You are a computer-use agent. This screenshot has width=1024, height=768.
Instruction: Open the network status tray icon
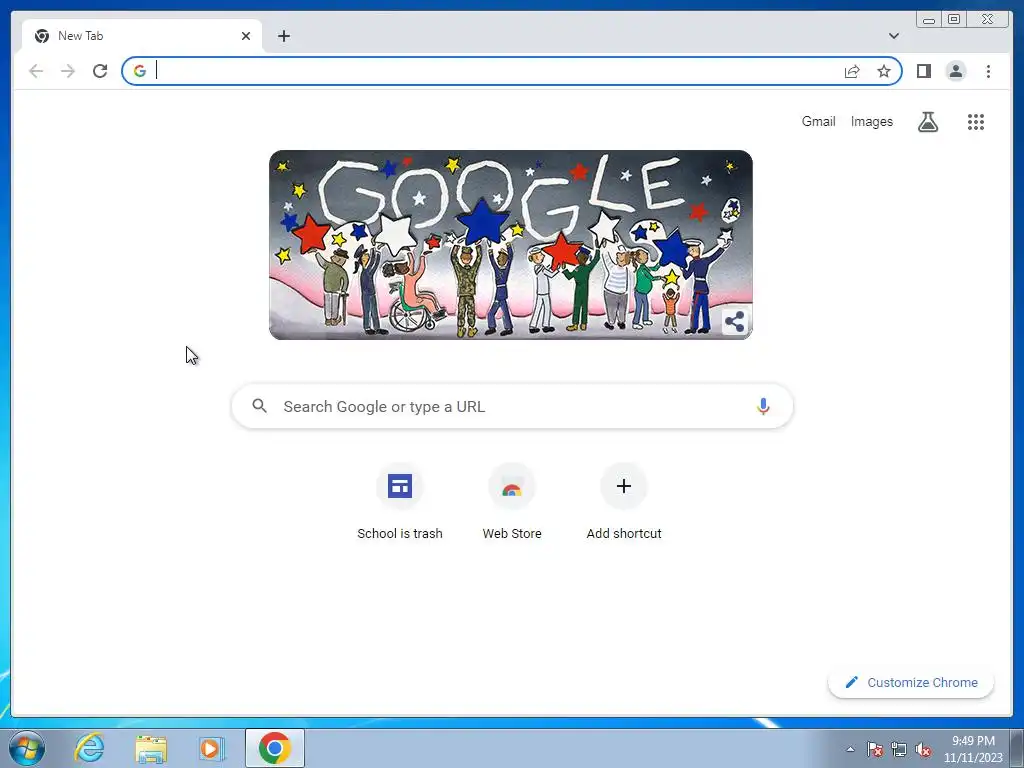(899, 749)
